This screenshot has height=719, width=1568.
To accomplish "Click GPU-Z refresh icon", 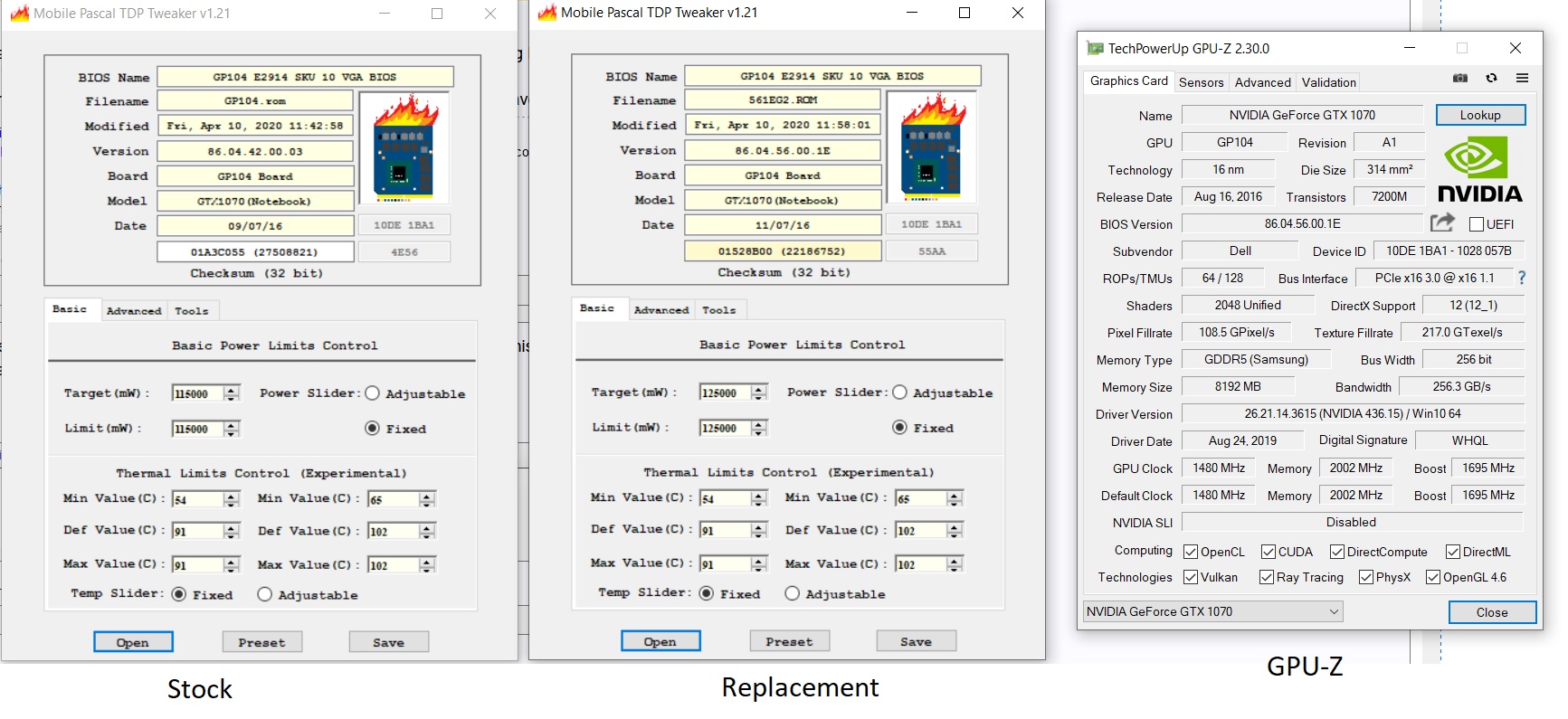I will (1491, 79).
